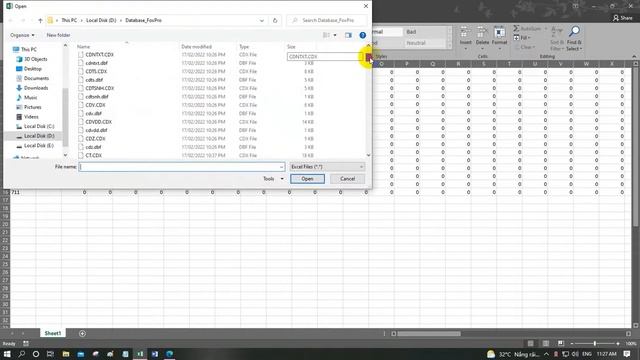The height and width of the screenshot is (360, 640).
Task: Select file CDVDD.CDX
Action: point(98,122)
